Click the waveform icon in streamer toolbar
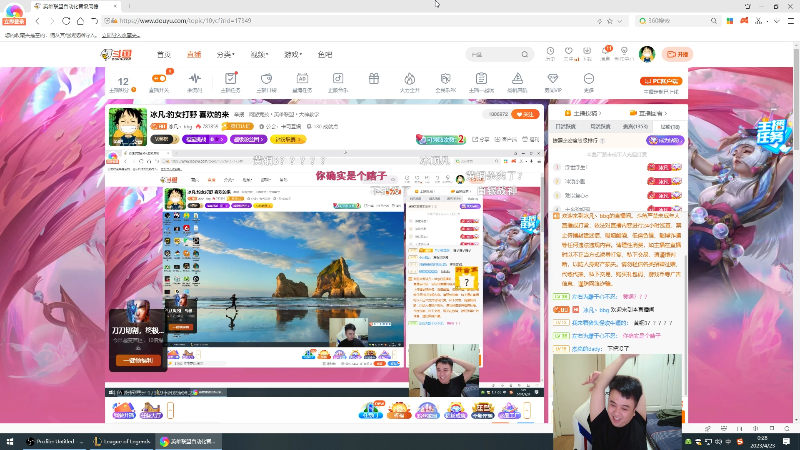Viewport: 800px width, 450px height. click(x=194, y=79)
